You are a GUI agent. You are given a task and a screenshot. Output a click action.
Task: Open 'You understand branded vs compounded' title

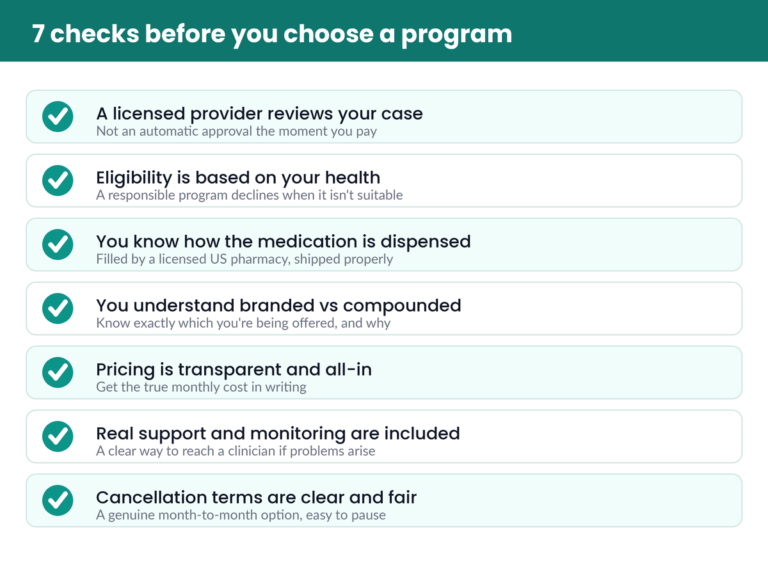click(x=279, y=305)
